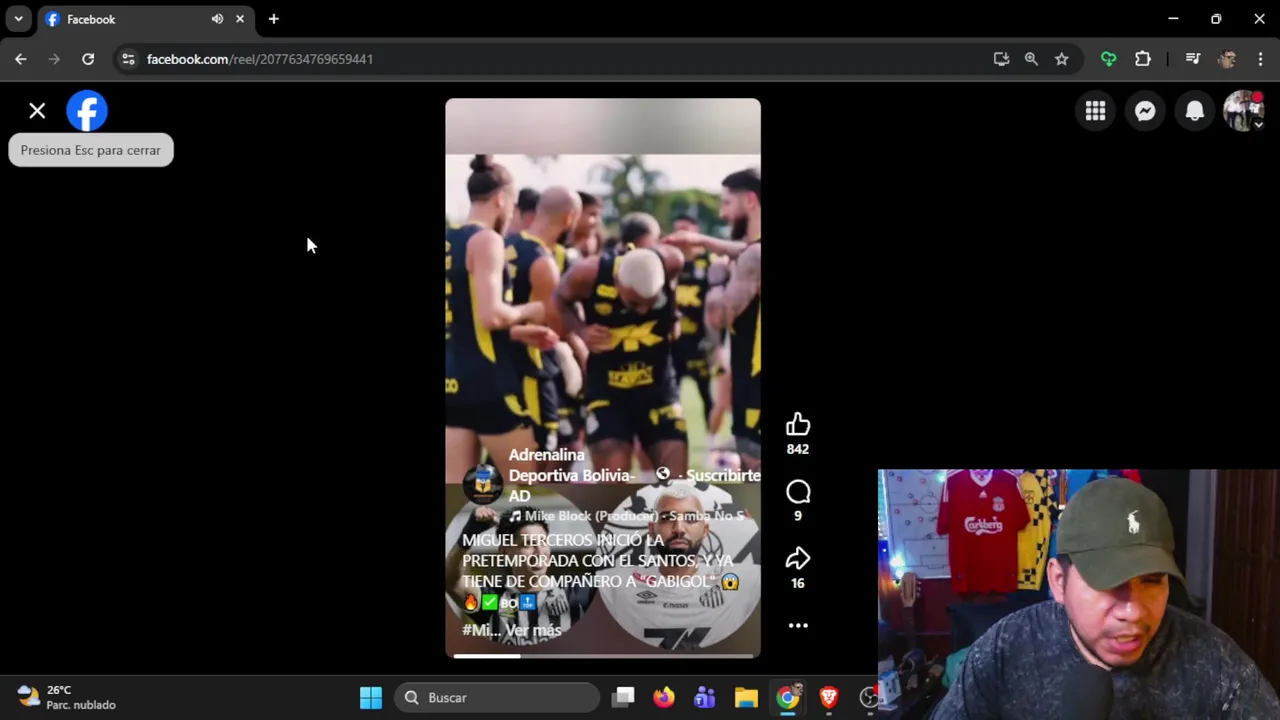Open Adrenalina Deportiva page avatar
This screenshot has width=1280, height=720.
pyautogui.click(x=483, y=485)
